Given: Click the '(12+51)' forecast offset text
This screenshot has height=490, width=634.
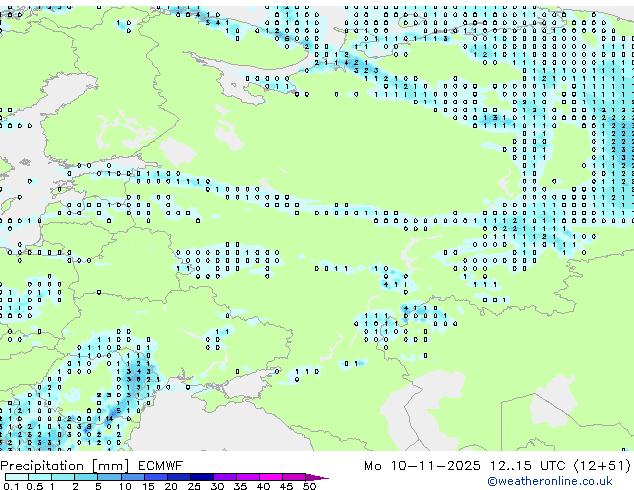Looking at the screenshot, I should [x=602, y=466].
